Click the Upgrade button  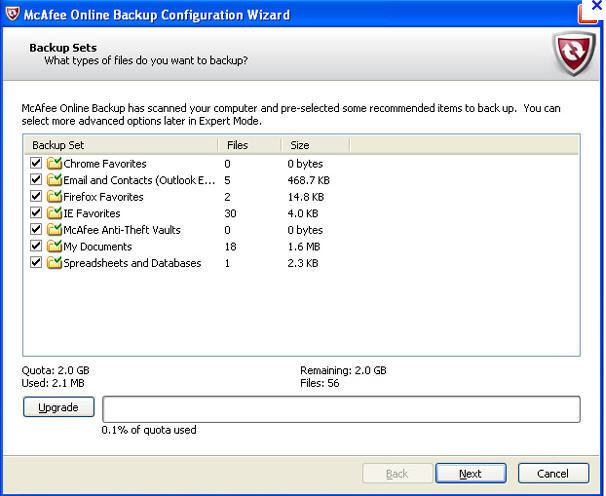59,407
